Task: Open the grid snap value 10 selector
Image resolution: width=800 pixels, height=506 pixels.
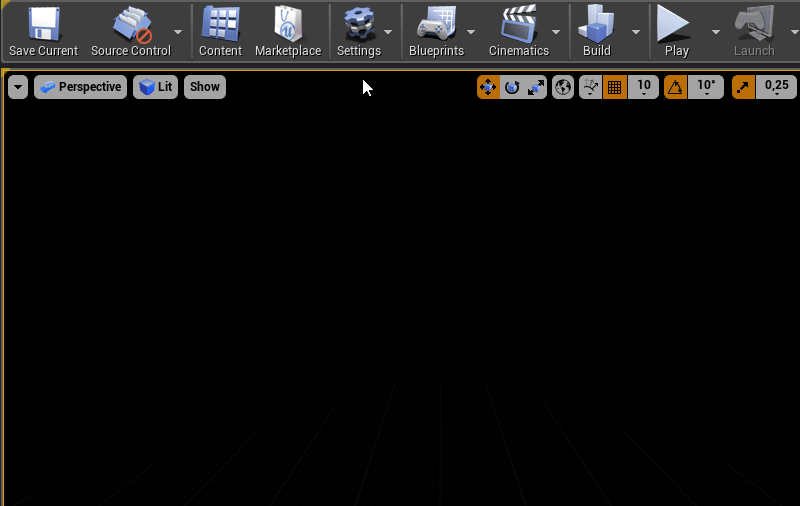Action: (643, 87)
